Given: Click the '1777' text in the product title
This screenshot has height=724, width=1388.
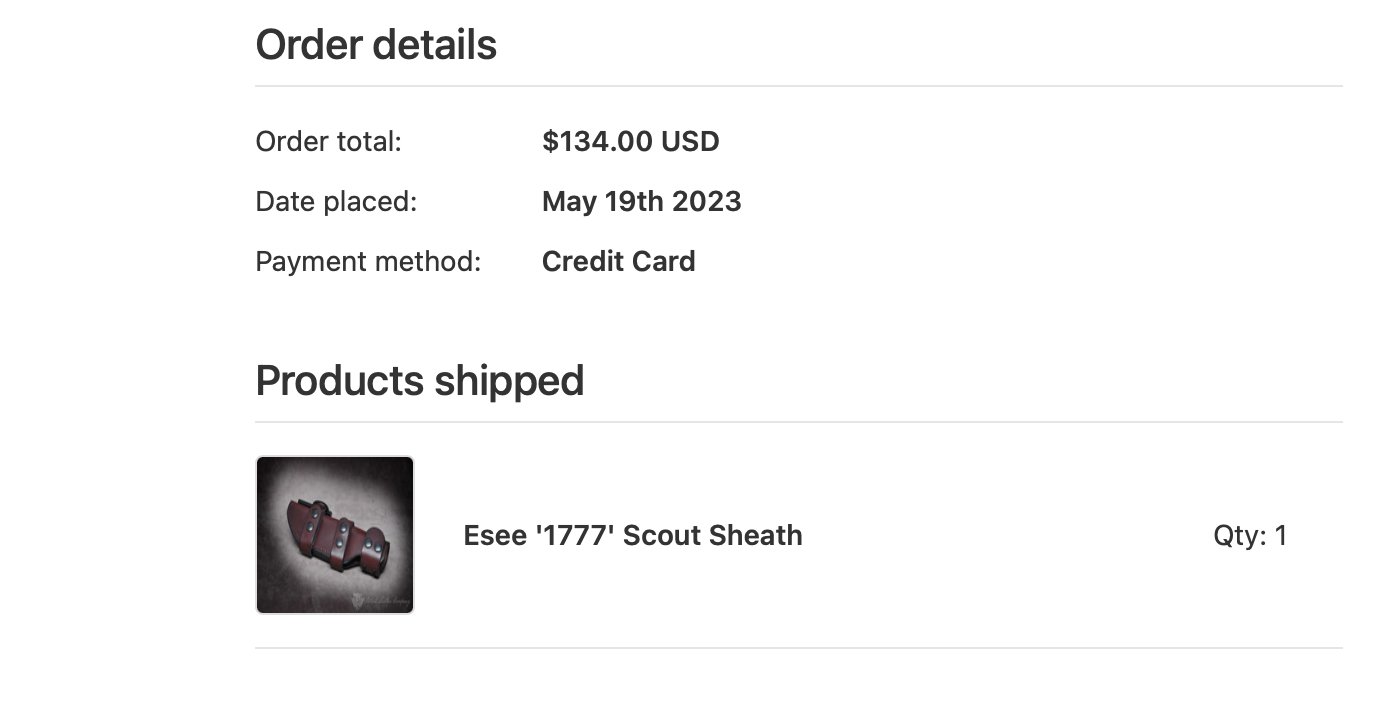Looking at the screenshot, I should point(575,536).
